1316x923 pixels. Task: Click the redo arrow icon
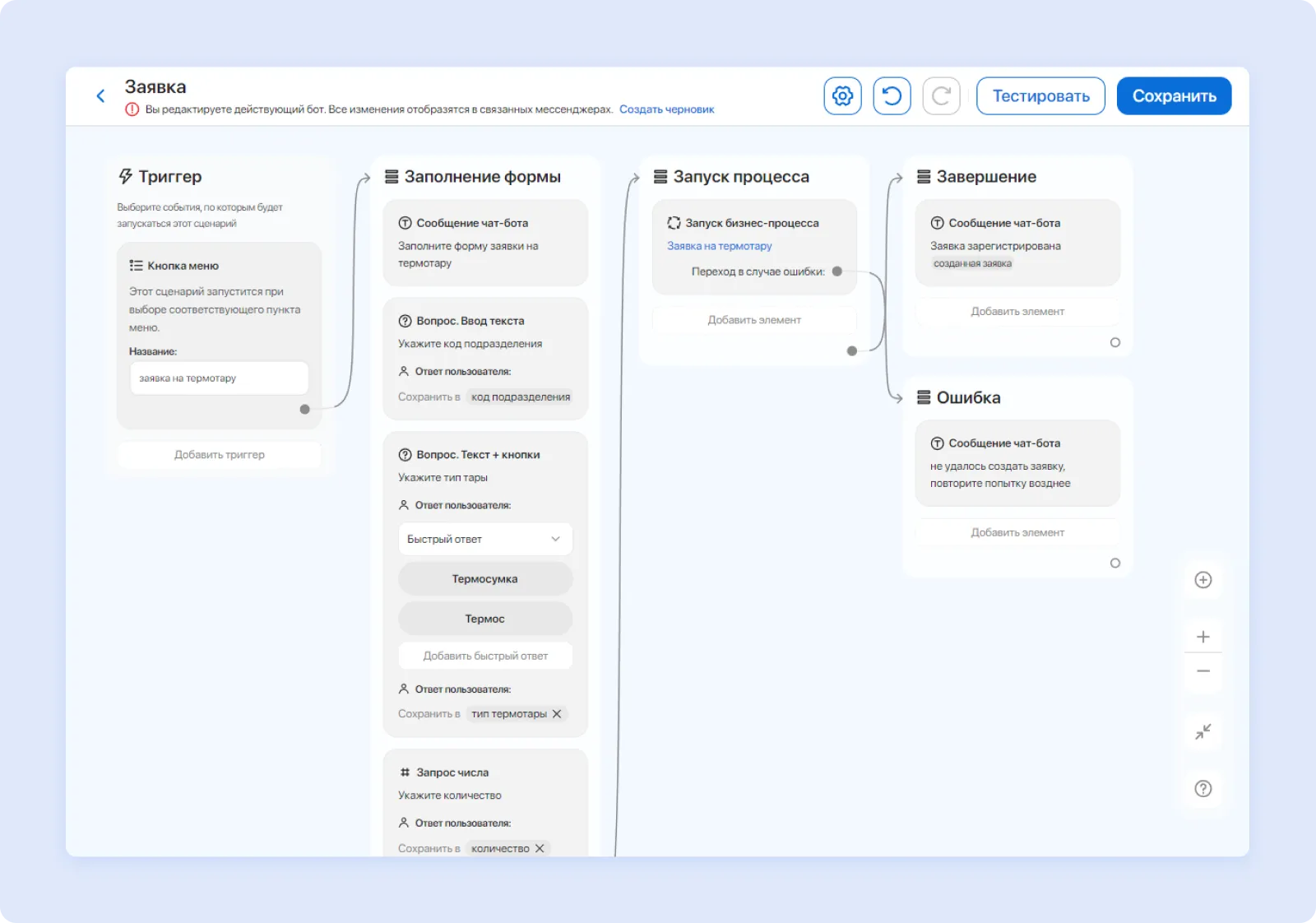[941, 96]
